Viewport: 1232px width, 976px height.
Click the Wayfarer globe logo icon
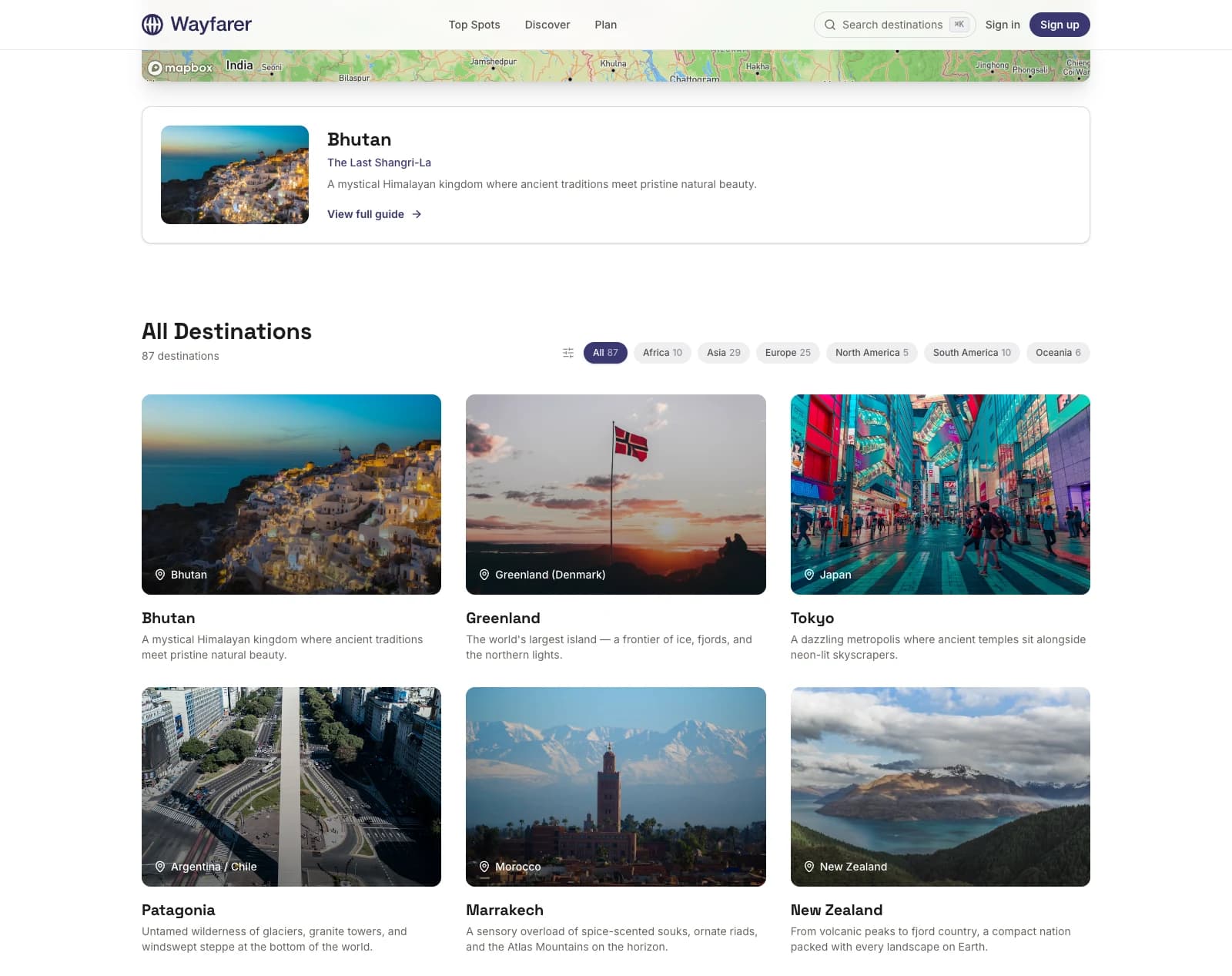[152, 25]
